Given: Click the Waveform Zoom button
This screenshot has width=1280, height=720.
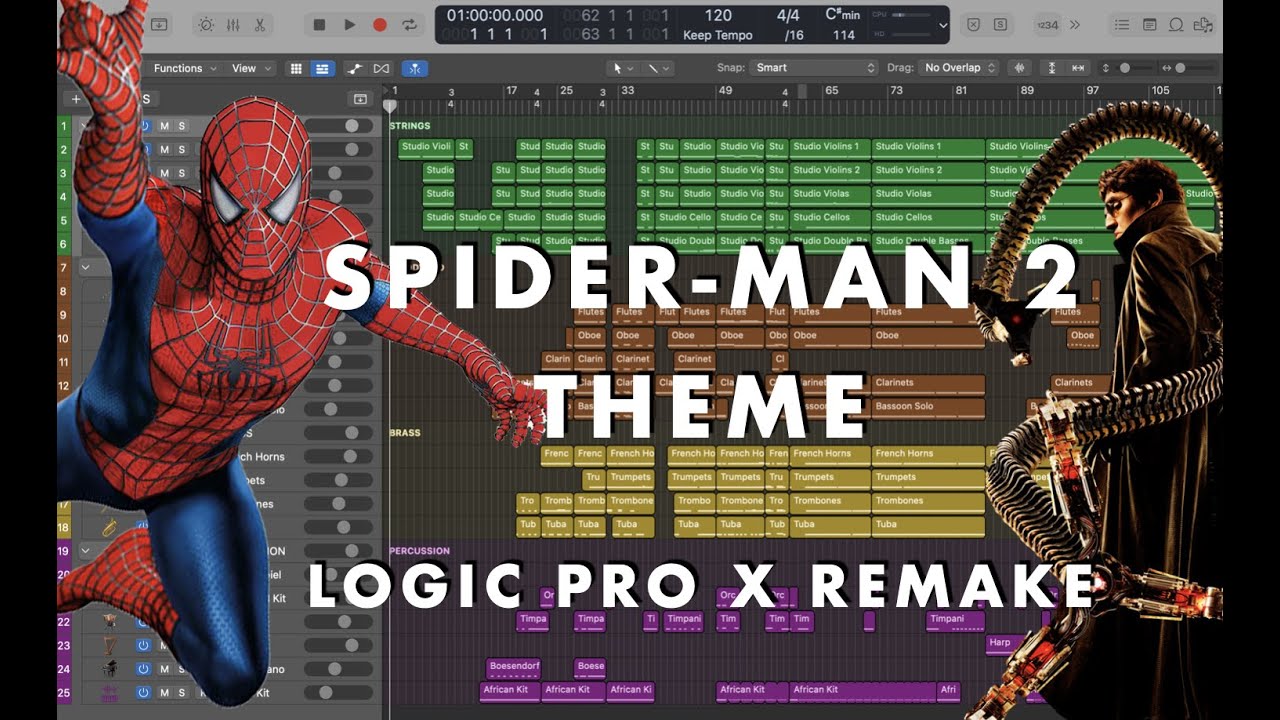Looking at the screenshot, I should click(x=1020, y=68).
